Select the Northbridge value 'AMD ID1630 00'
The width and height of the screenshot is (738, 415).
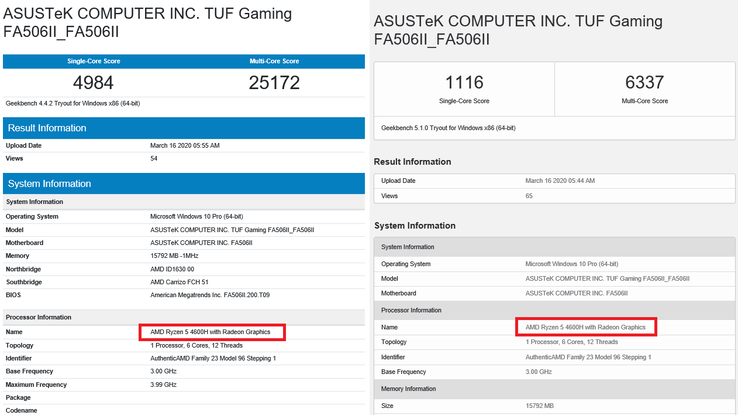tap(172, 269)
